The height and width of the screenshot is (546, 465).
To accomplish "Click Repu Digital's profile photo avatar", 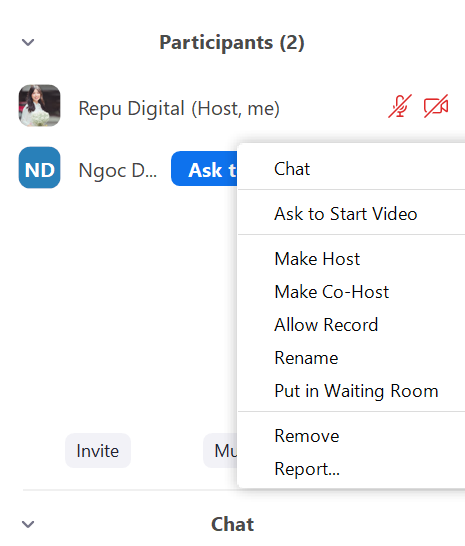I will click(39, 106).
